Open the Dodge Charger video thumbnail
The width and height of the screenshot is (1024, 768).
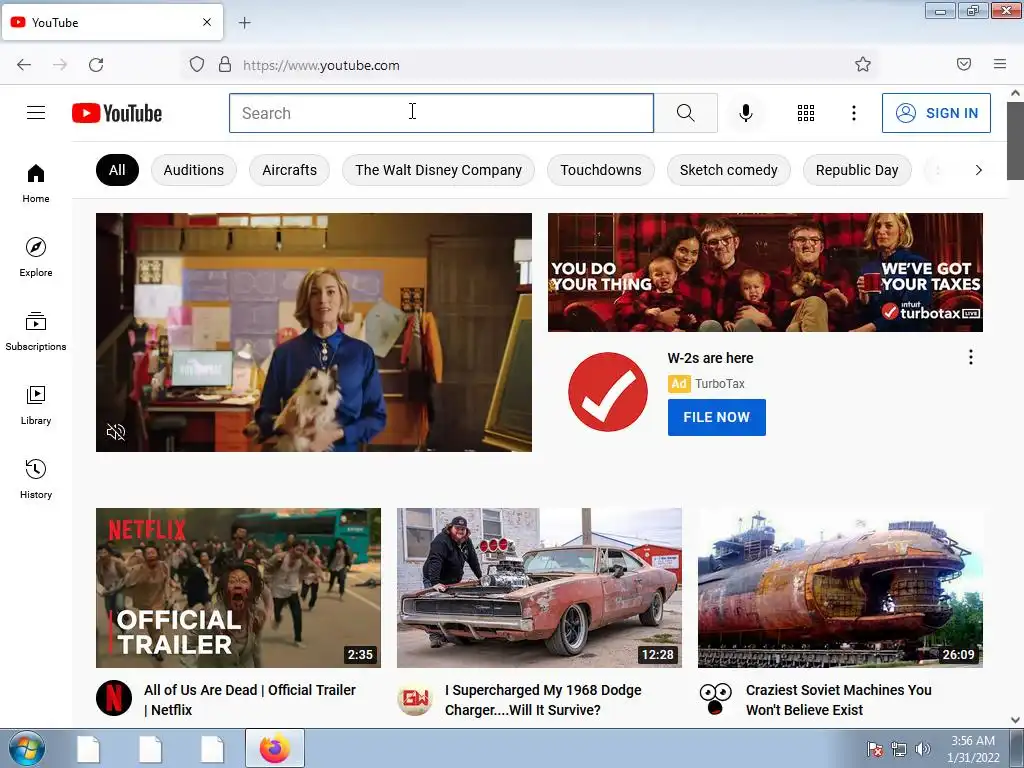(x=539, y=588)
